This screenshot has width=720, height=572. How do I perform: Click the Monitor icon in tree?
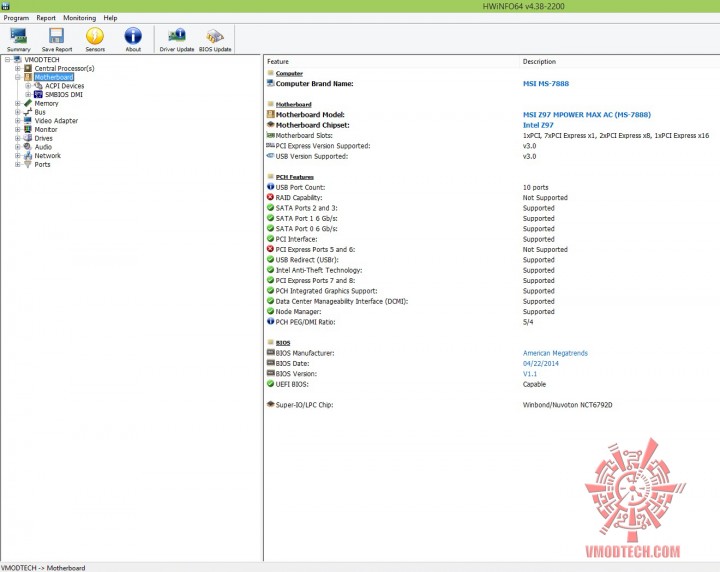pos(28,129)
